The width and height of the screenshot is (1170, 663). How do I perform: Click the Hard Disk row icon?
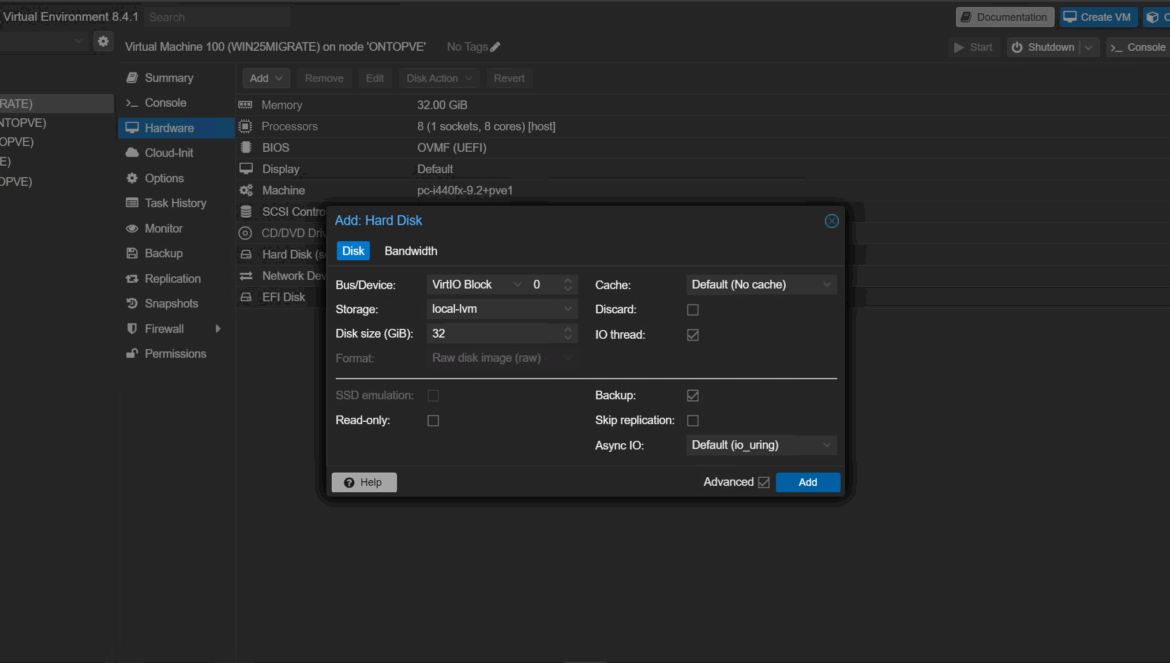click(245, 254)
